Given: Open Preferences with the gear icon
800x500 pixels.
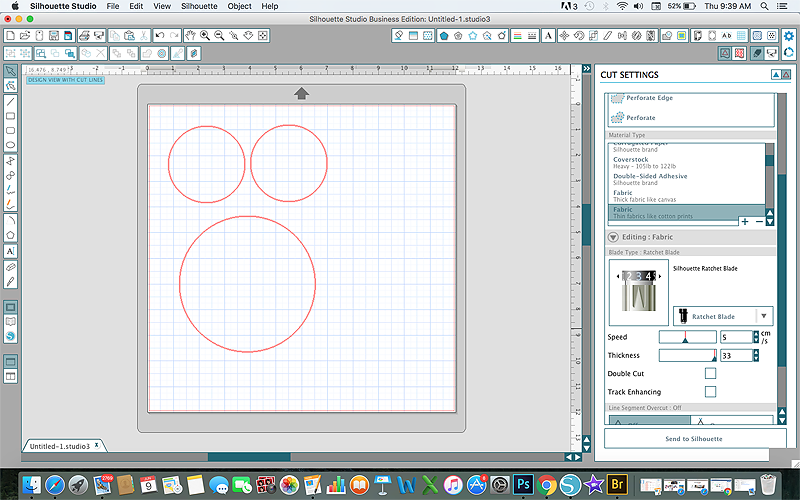Looking at the screenshot, I should (789, 36).
